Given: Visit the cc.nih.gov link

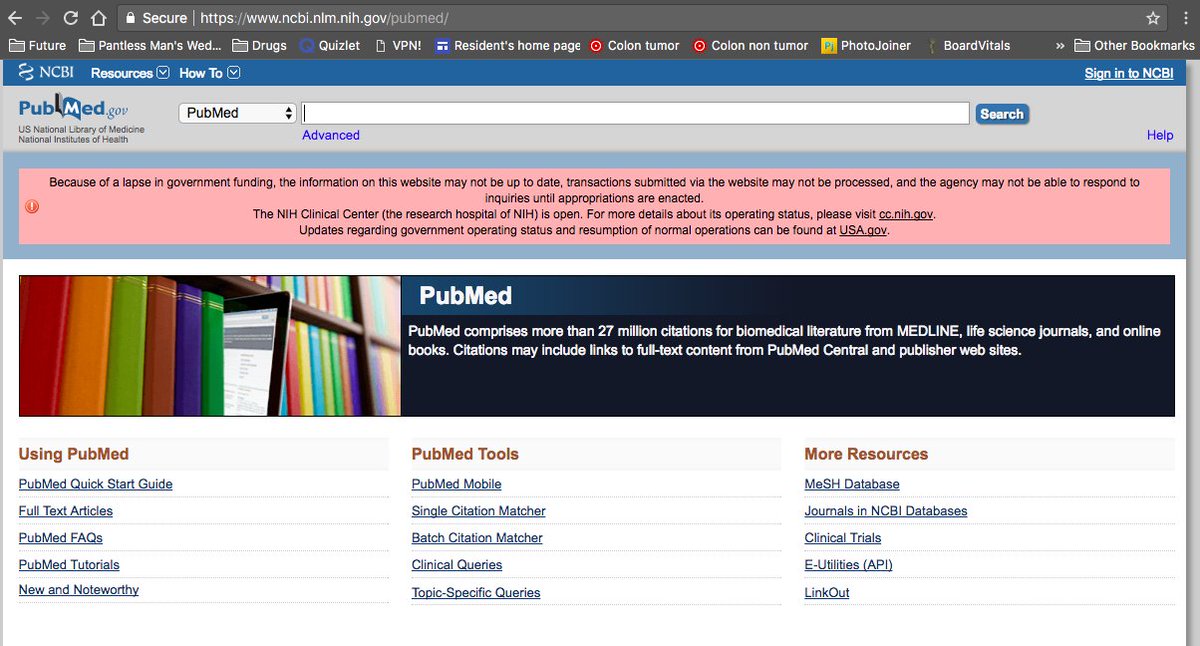Looking at the screenshot, I should click(x=907, y=214).
